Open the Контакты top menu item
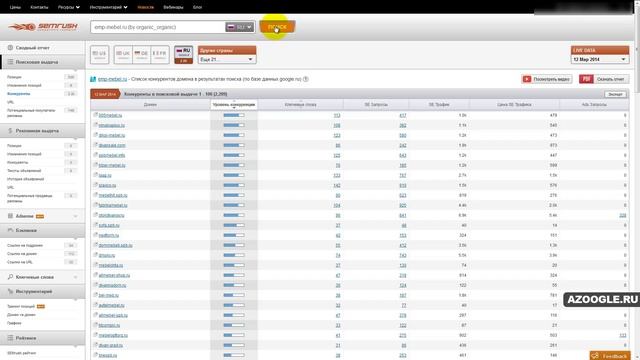 coord(39,7)
